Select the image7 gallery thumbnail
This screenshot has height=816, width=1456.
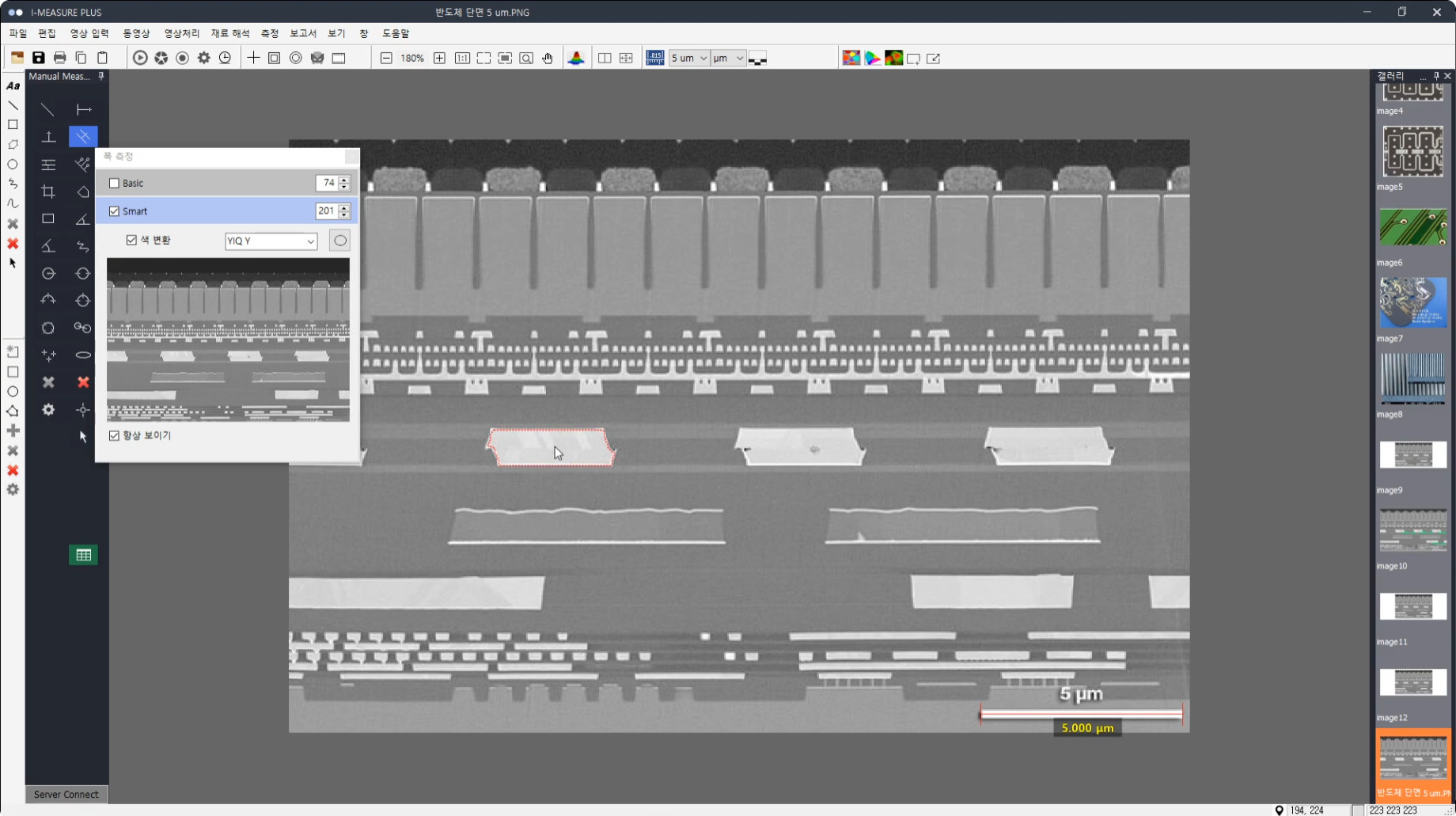pyautogui.click(x=1412, y=302)
